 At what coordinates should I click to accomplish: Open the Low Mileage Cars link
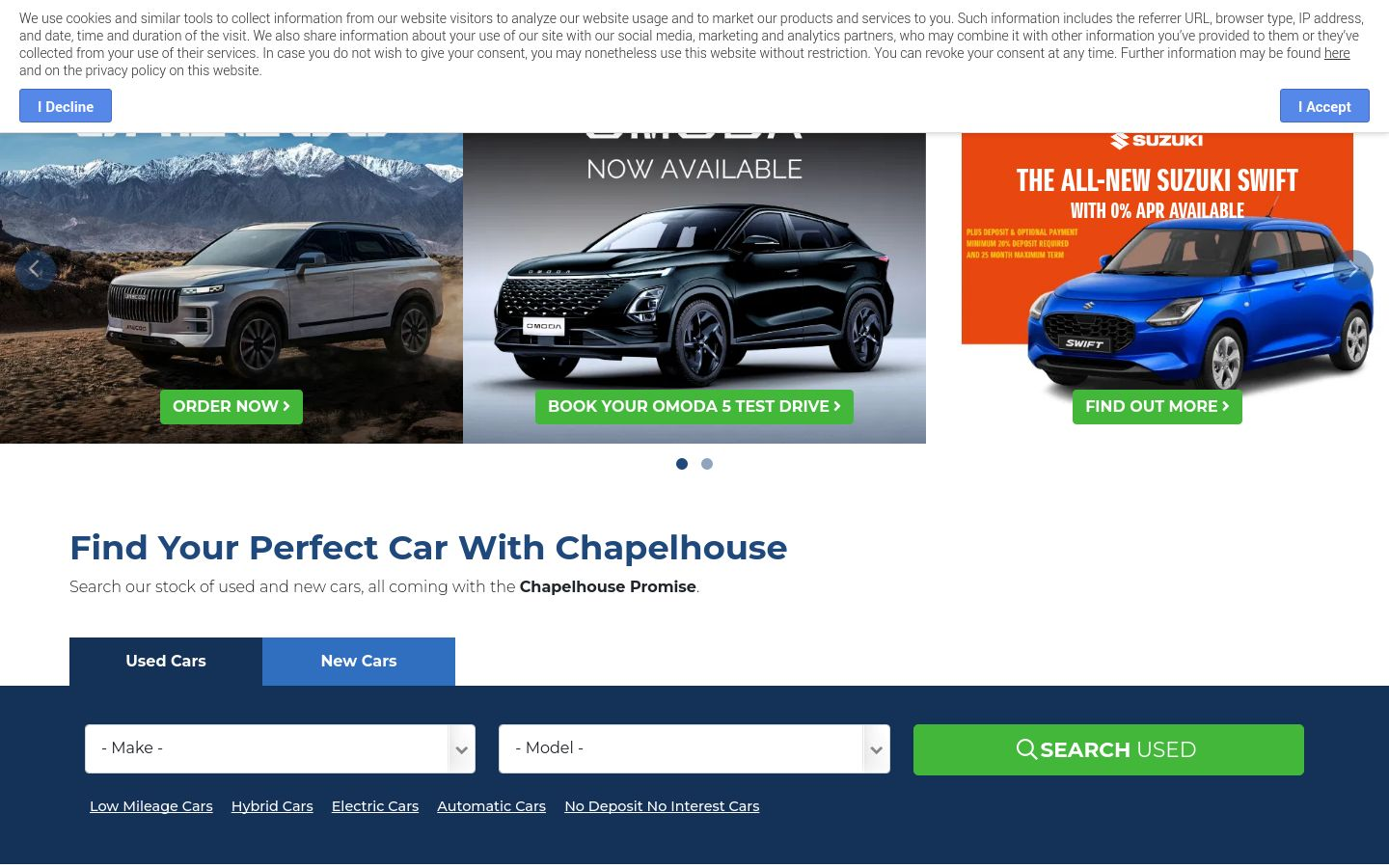[x=151, y=806]
